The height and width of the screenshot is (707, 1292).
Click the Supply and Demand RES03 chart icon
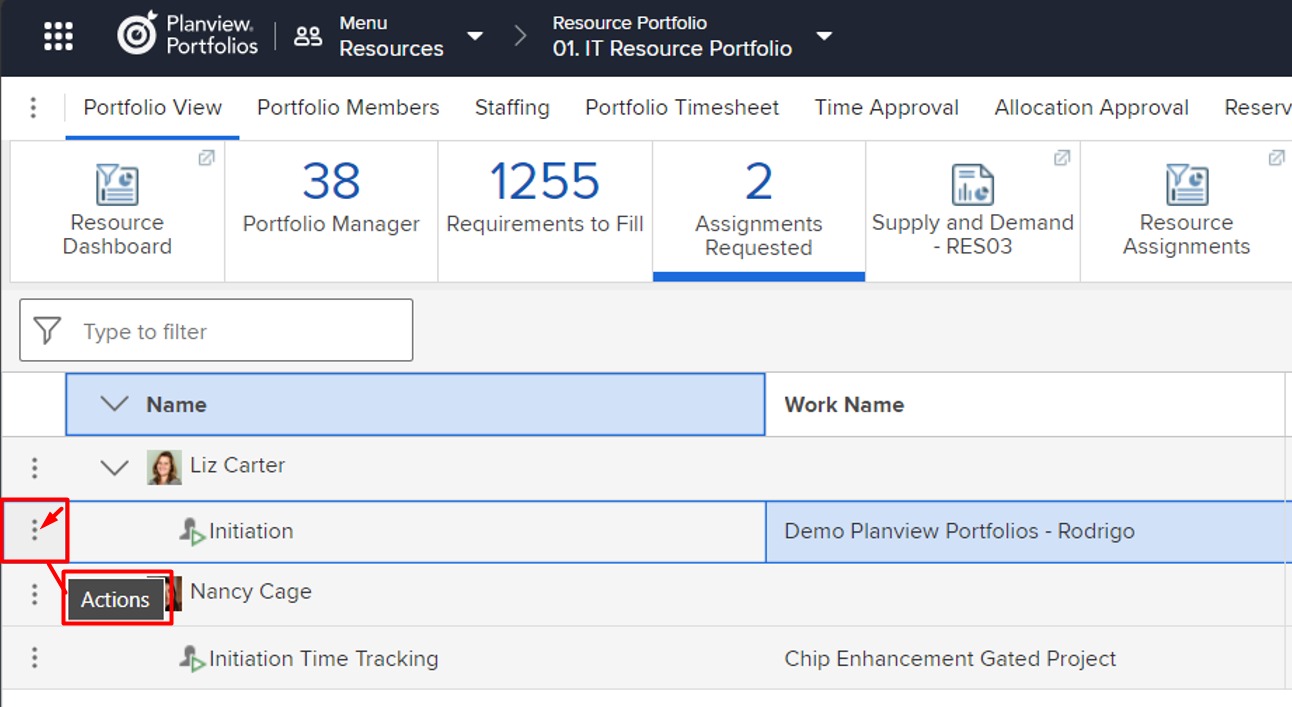[x=972, y=185]
